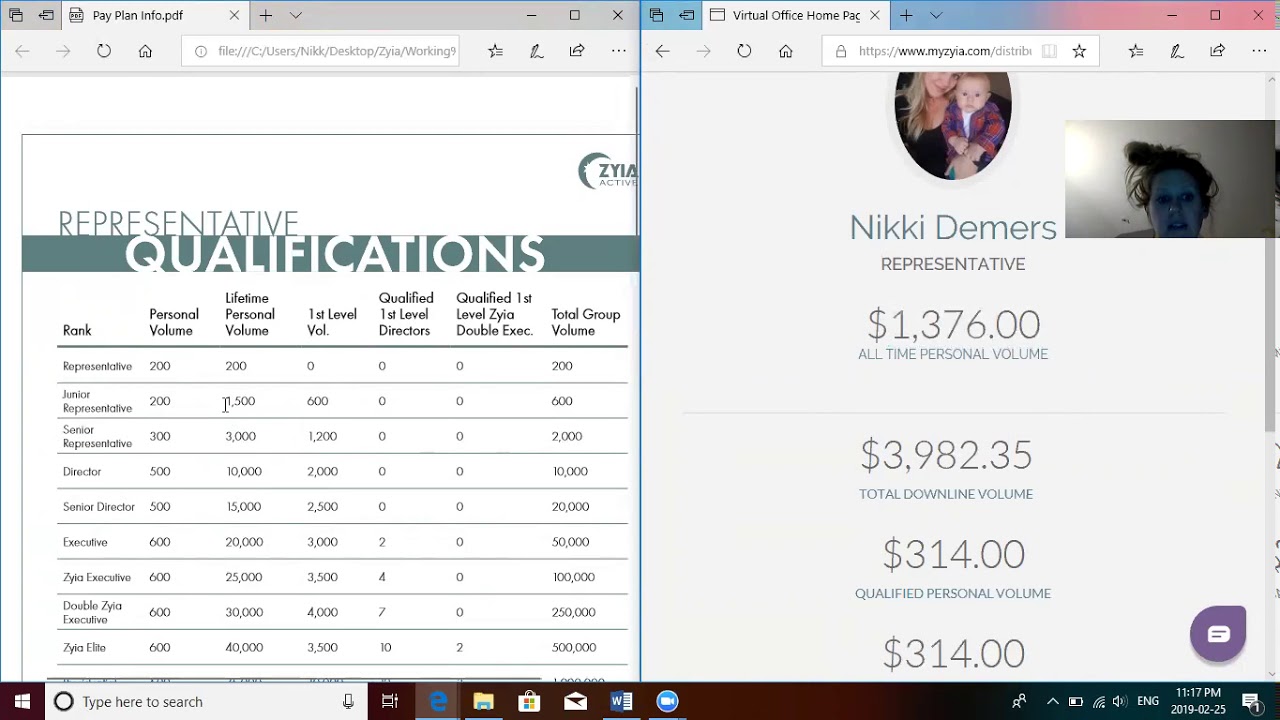Viewport: 1280px width, 720px height.
Task: Click the site lock icon
Action: tap(840, 51)
